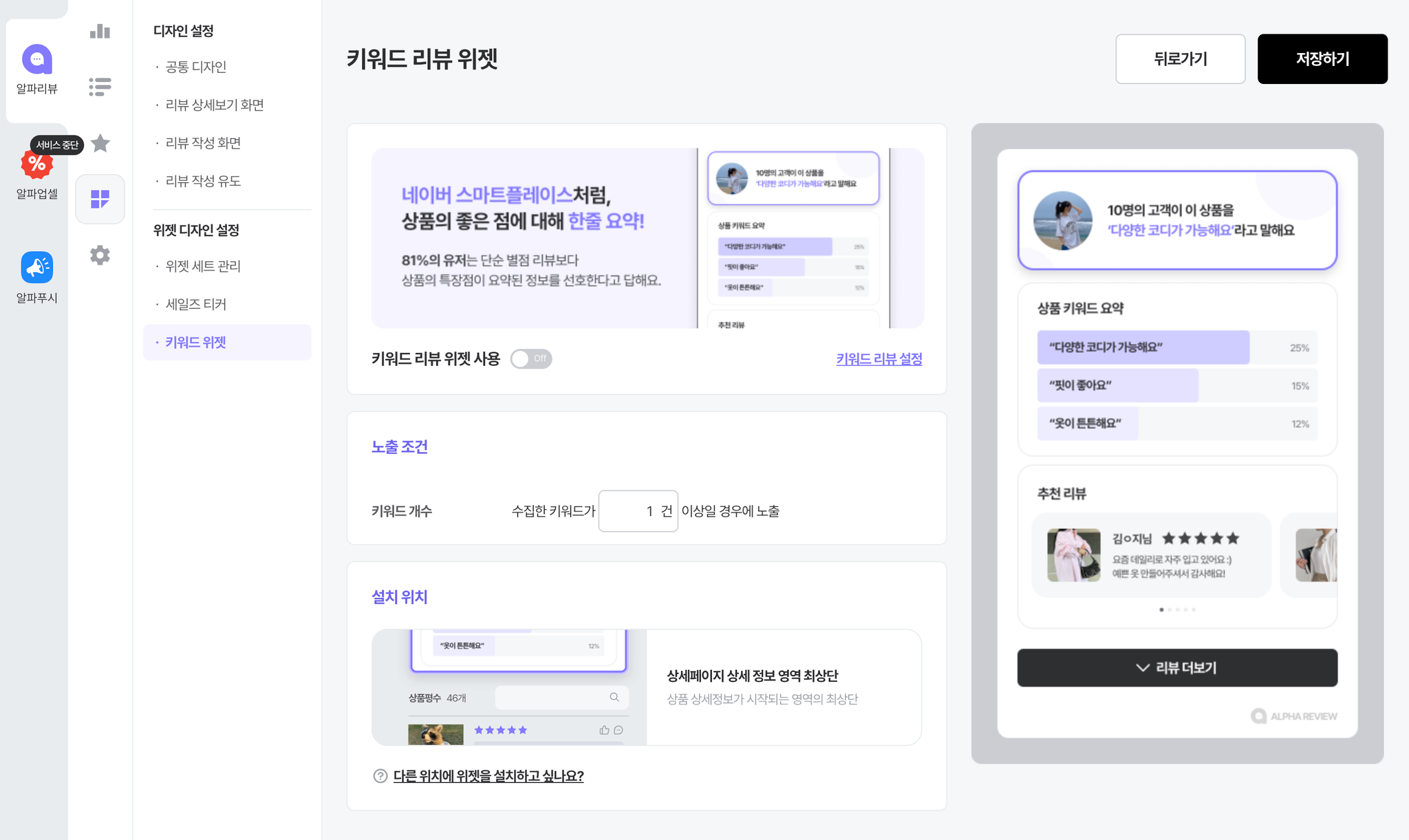Open the 키워드 리뷰 설정 link
The image size is (1409, 840).
coord(879,359)
